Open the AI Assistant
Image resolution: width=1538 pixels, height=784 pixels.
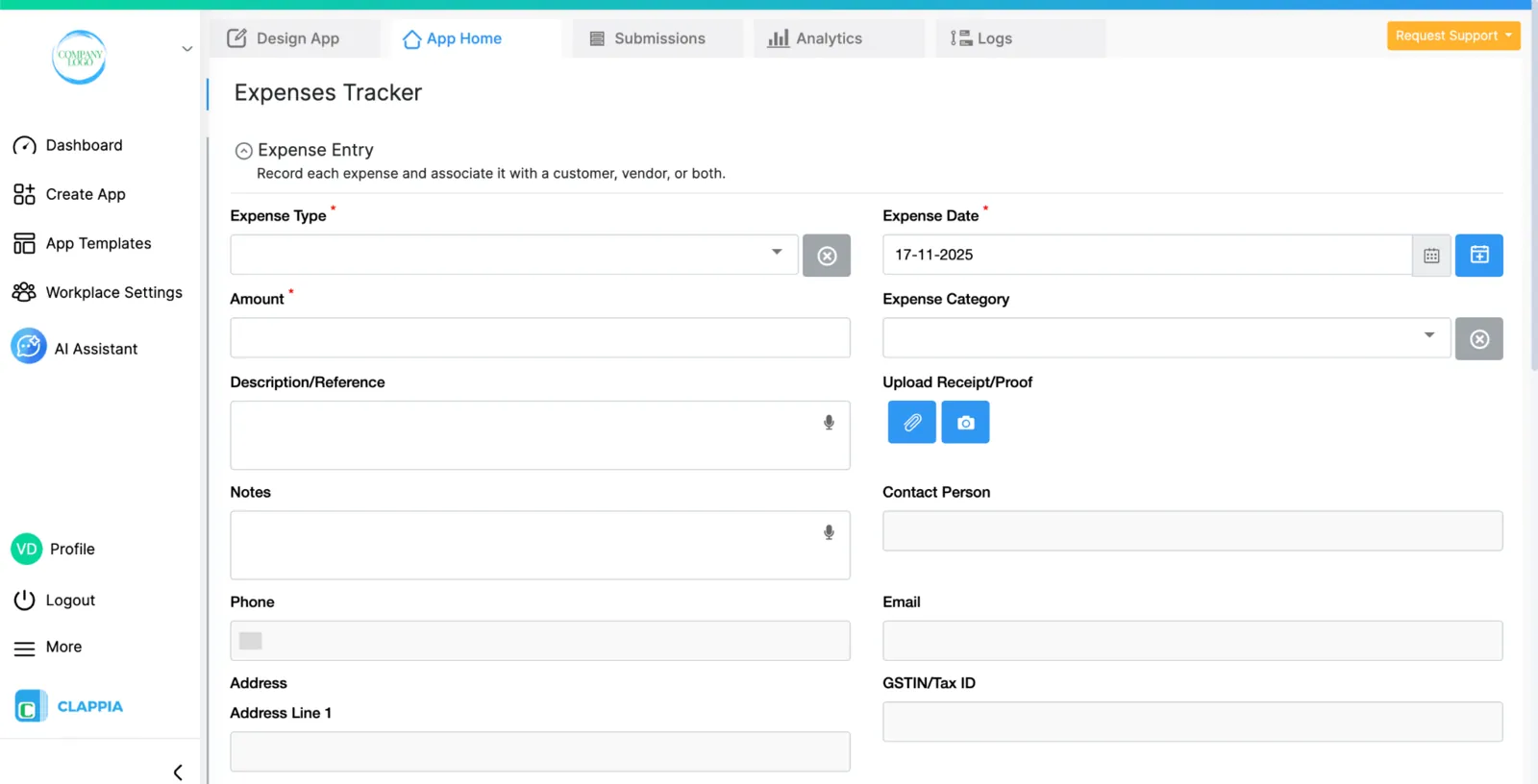(x=75, y=348)
